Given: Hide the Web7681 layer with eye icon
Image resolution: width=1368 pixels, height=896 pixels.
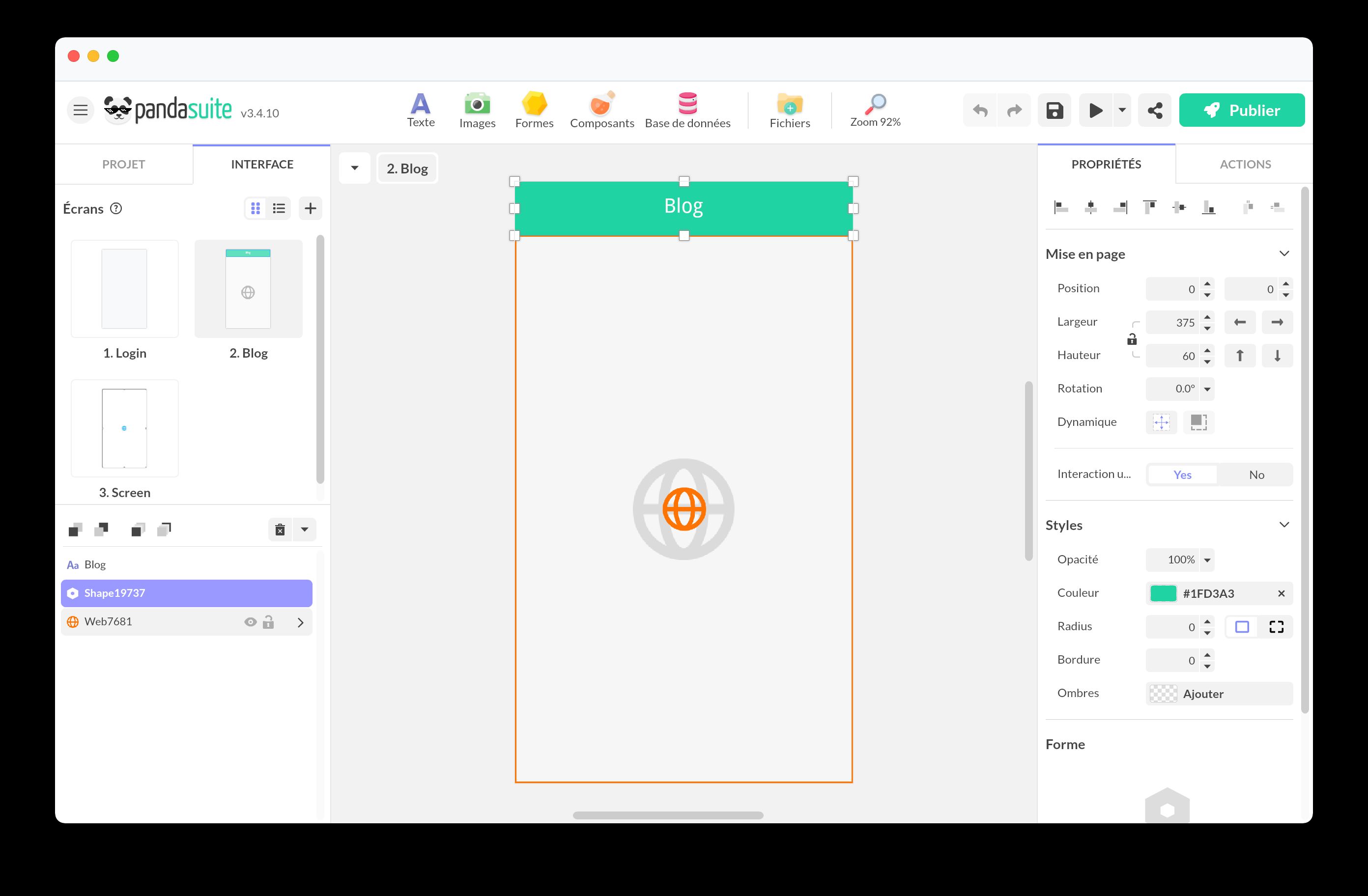Looking at the screenshot, I should 250,622.
